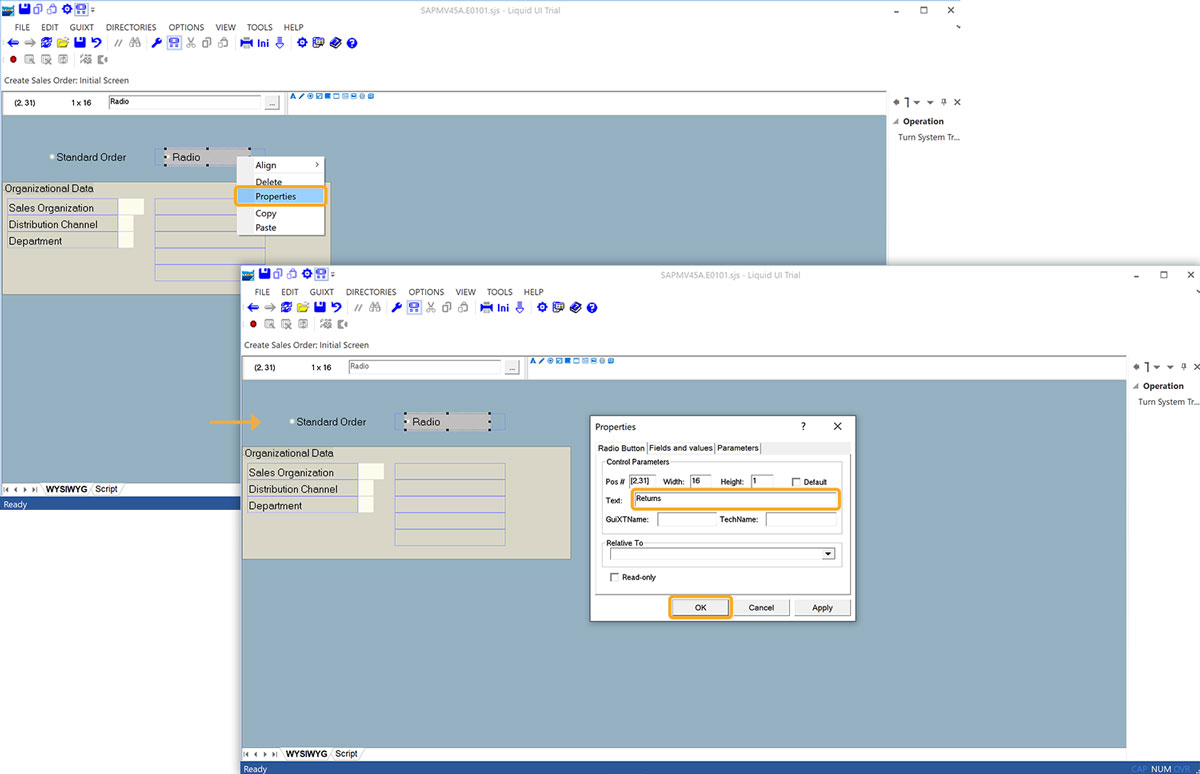The image size is (1200, 774).
Task: Open the DIRECTORIES menu in the front window
Action: pos(371,292)
